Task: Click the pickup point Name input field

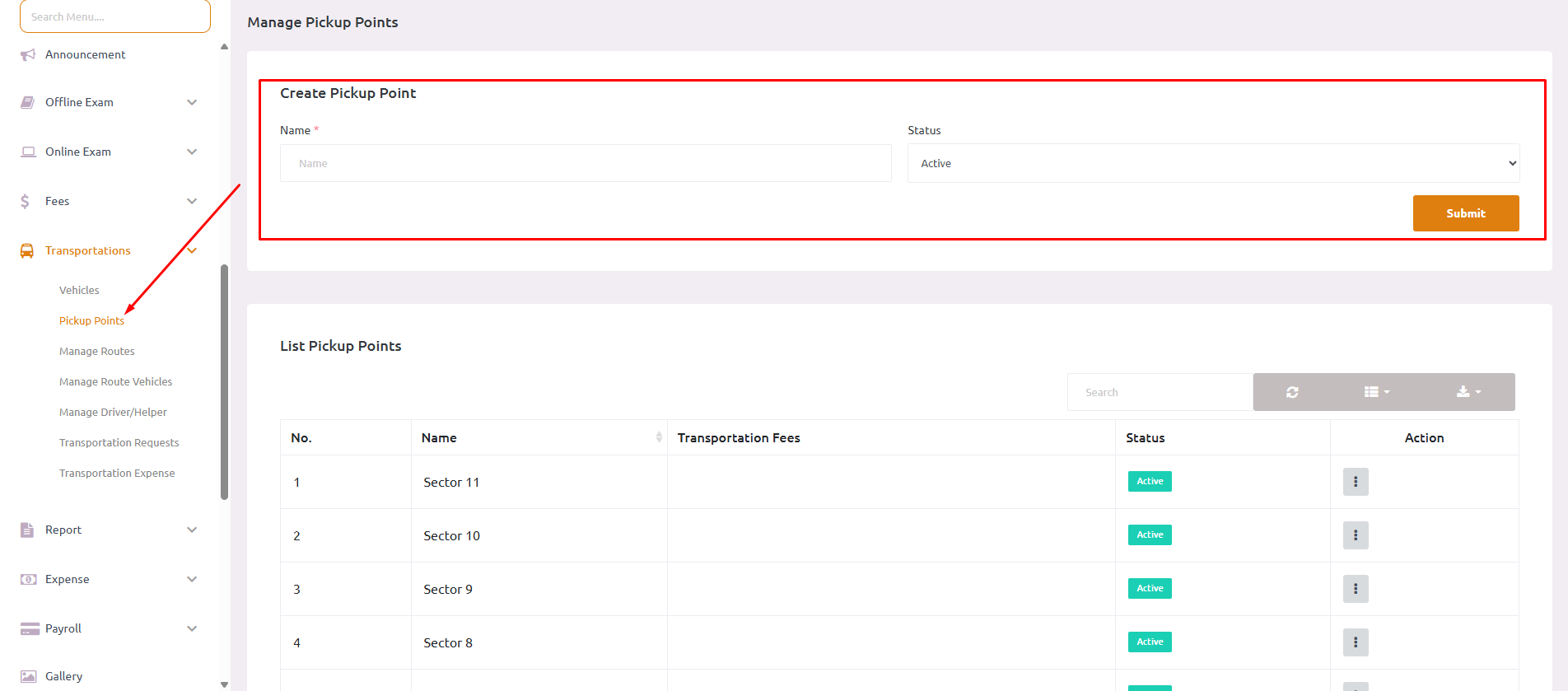Action: coord(585,163)
